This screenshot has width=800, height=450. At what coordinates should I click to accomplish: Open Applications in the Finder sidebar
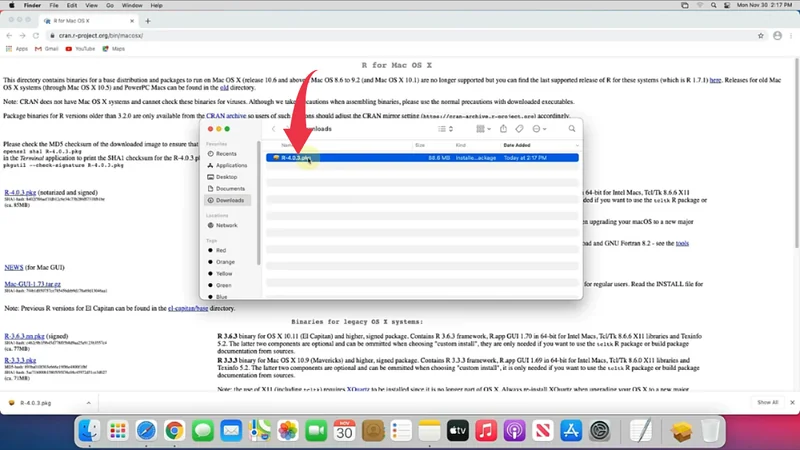[231, 165]
